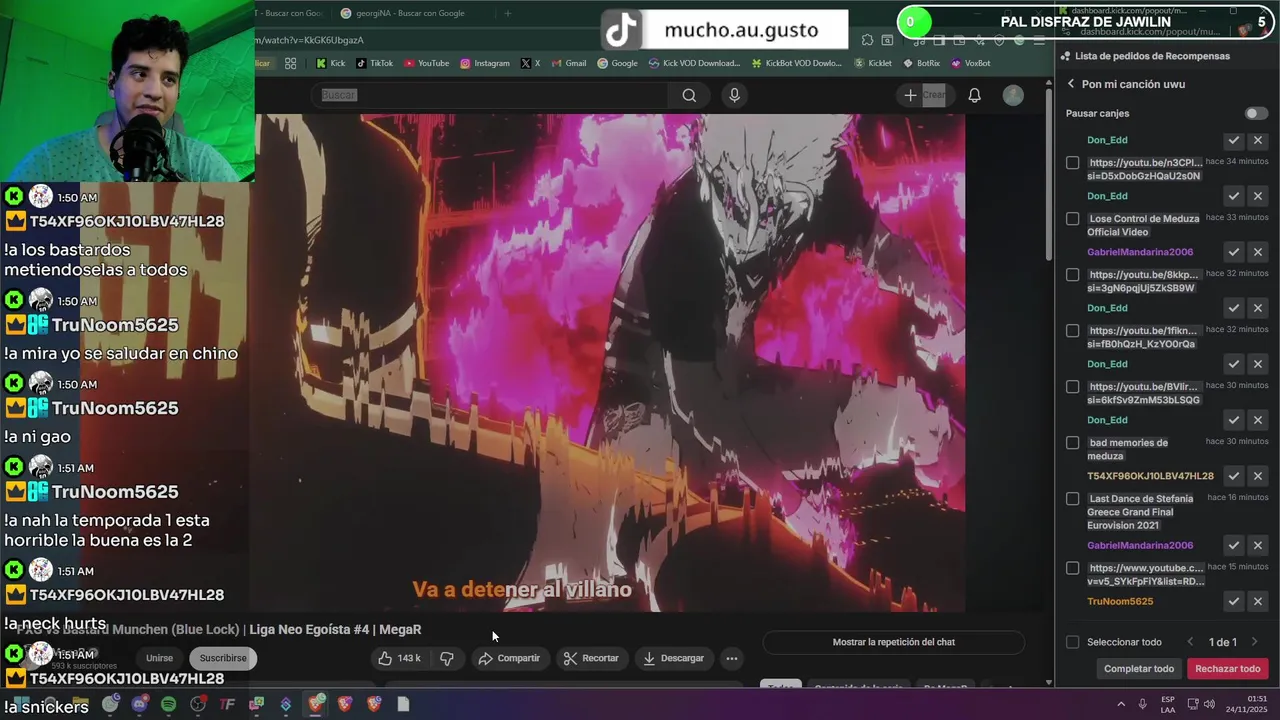Open the Google bookmark
This screenshot has width=1280, height=720.
tap(617, 63)
